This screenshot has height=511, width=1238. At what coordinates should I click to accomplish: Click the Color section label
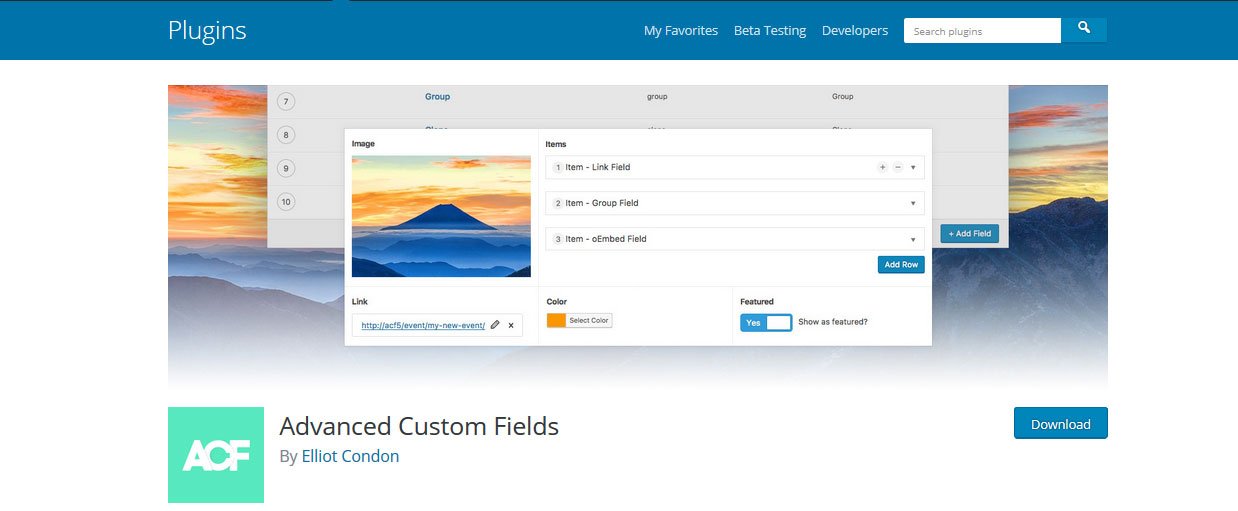click(x=557, y=301)
